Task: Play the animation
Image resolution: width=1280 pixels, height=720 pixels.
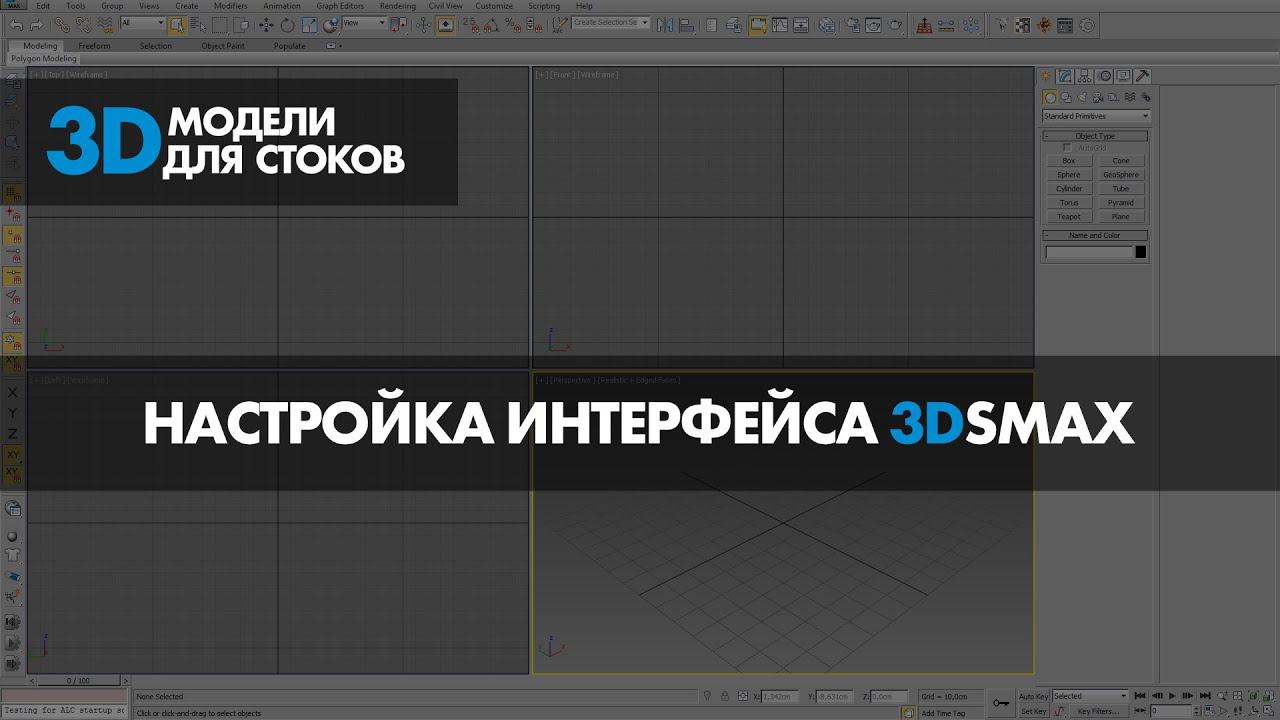Action: [x=1172, y=696]
